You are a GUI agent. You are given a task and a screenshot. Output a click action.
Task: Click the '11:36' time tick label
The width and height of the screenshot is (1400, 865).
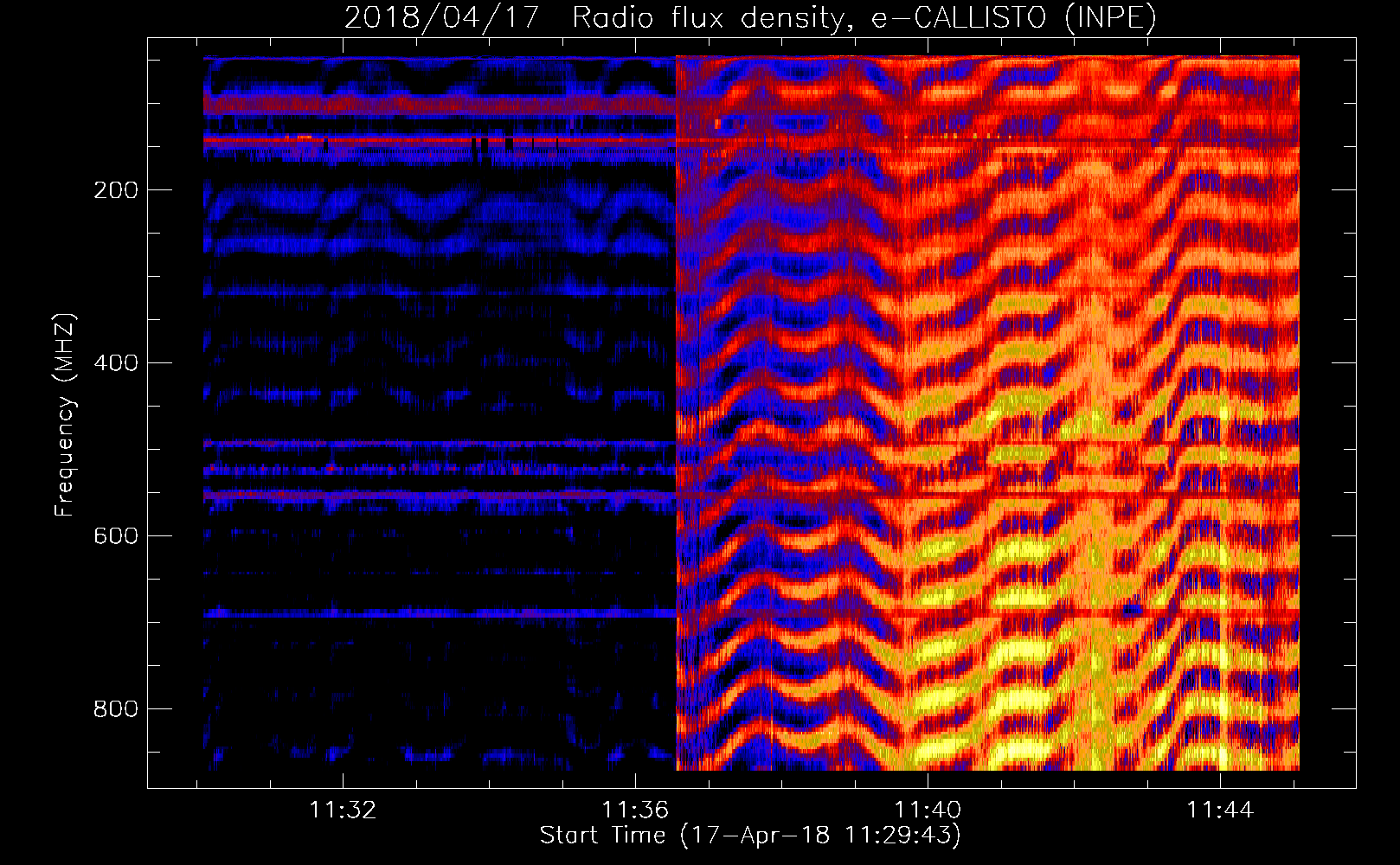coord(636,811)
